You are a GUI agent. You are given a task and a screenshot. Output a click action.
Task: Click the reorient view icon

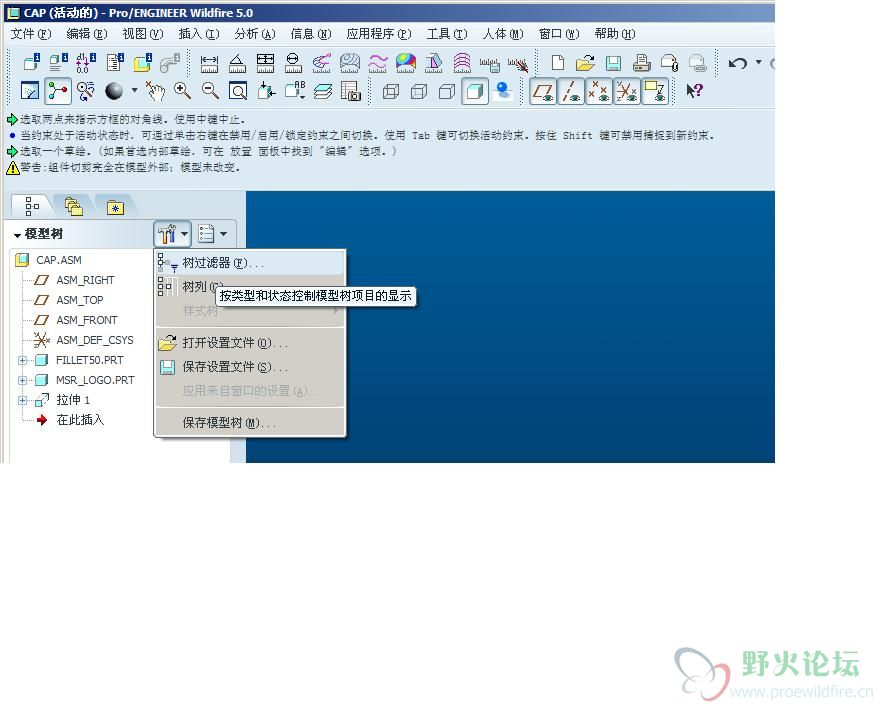coord(266,91)
